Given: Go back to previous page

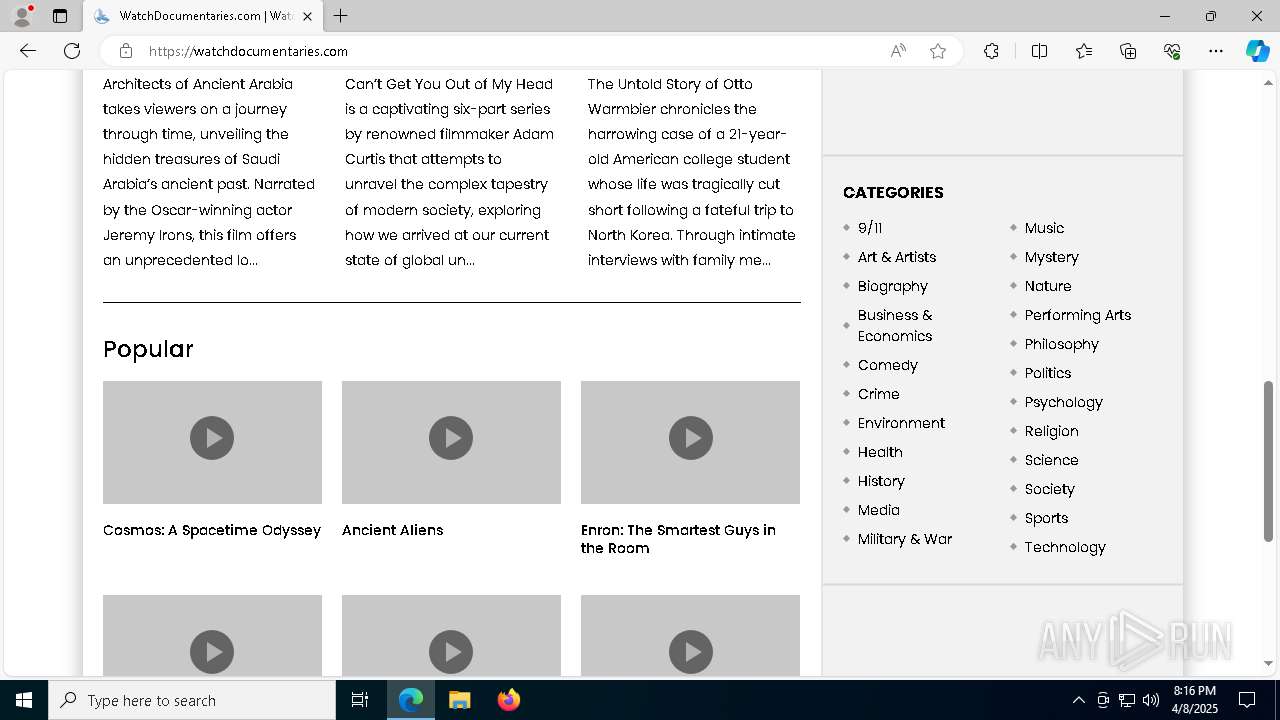Looking at the screenshot, I should [x=28, y=51].
